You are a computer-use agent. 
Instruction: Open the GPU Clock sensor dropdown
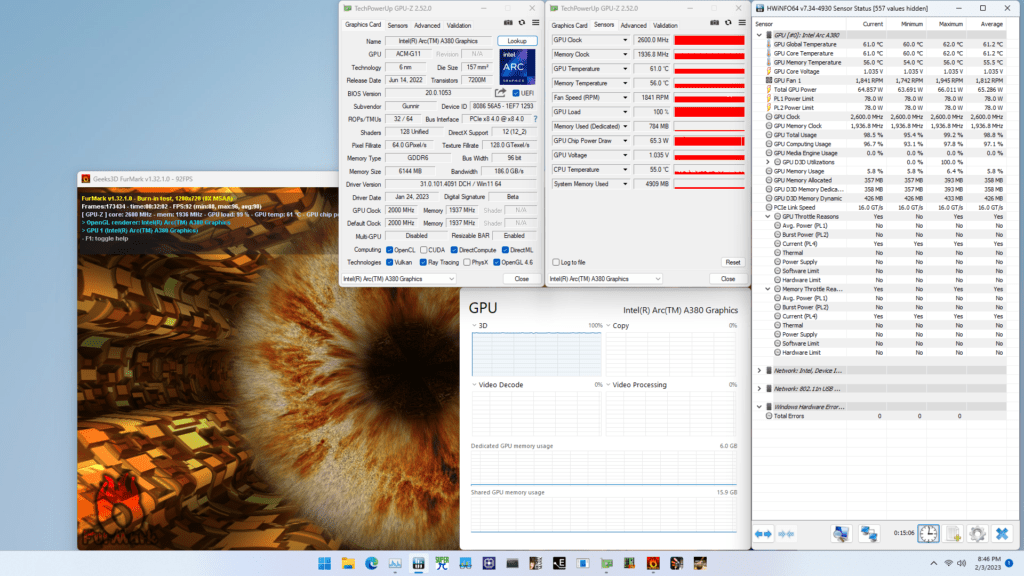pos(625,40)
